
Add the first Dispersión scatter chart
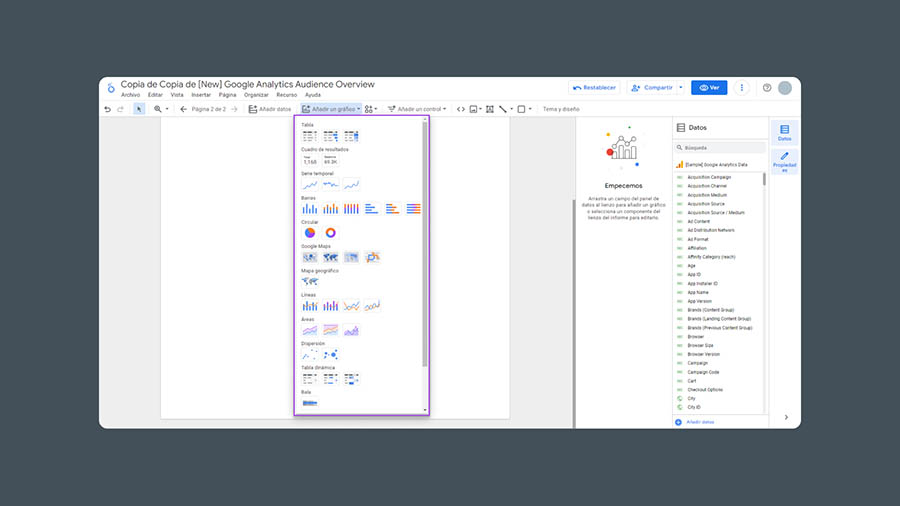(x=310, y=355)
